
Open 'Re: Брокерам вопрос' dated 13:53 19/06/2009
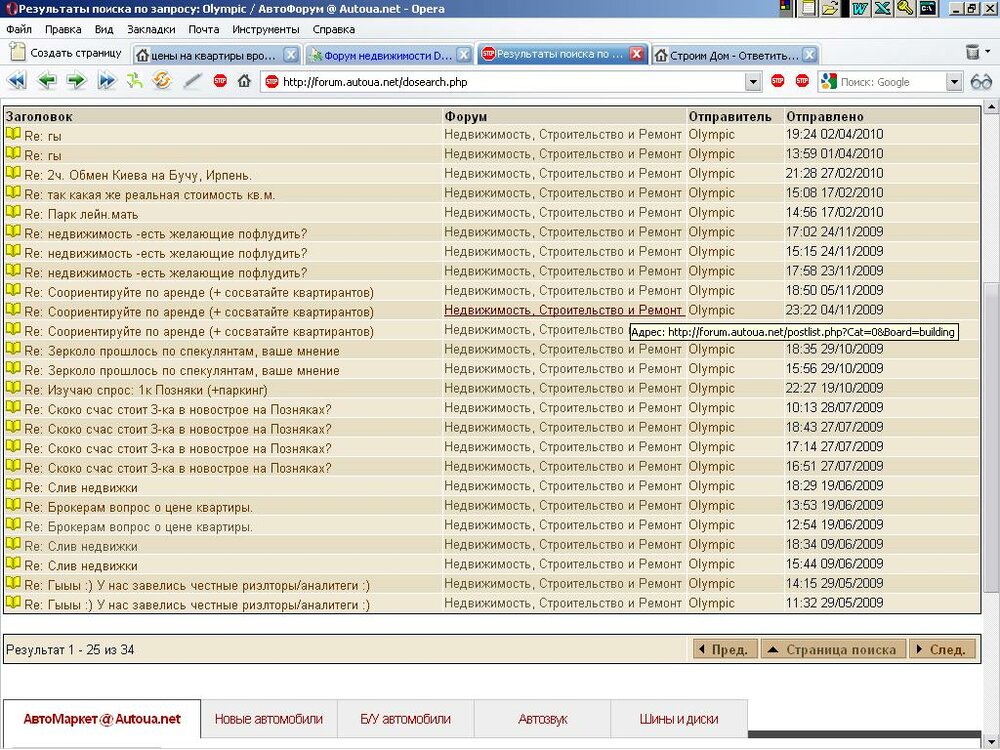(138, 507)
